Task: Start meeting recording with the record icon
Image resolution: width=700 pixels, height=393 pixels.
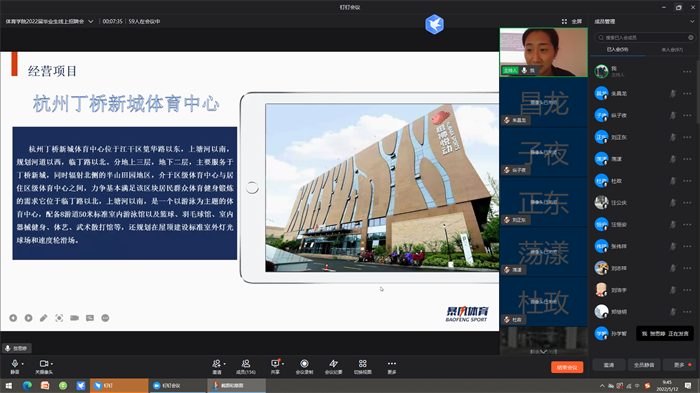Action: pyautogui.click(x=304, y=364)
